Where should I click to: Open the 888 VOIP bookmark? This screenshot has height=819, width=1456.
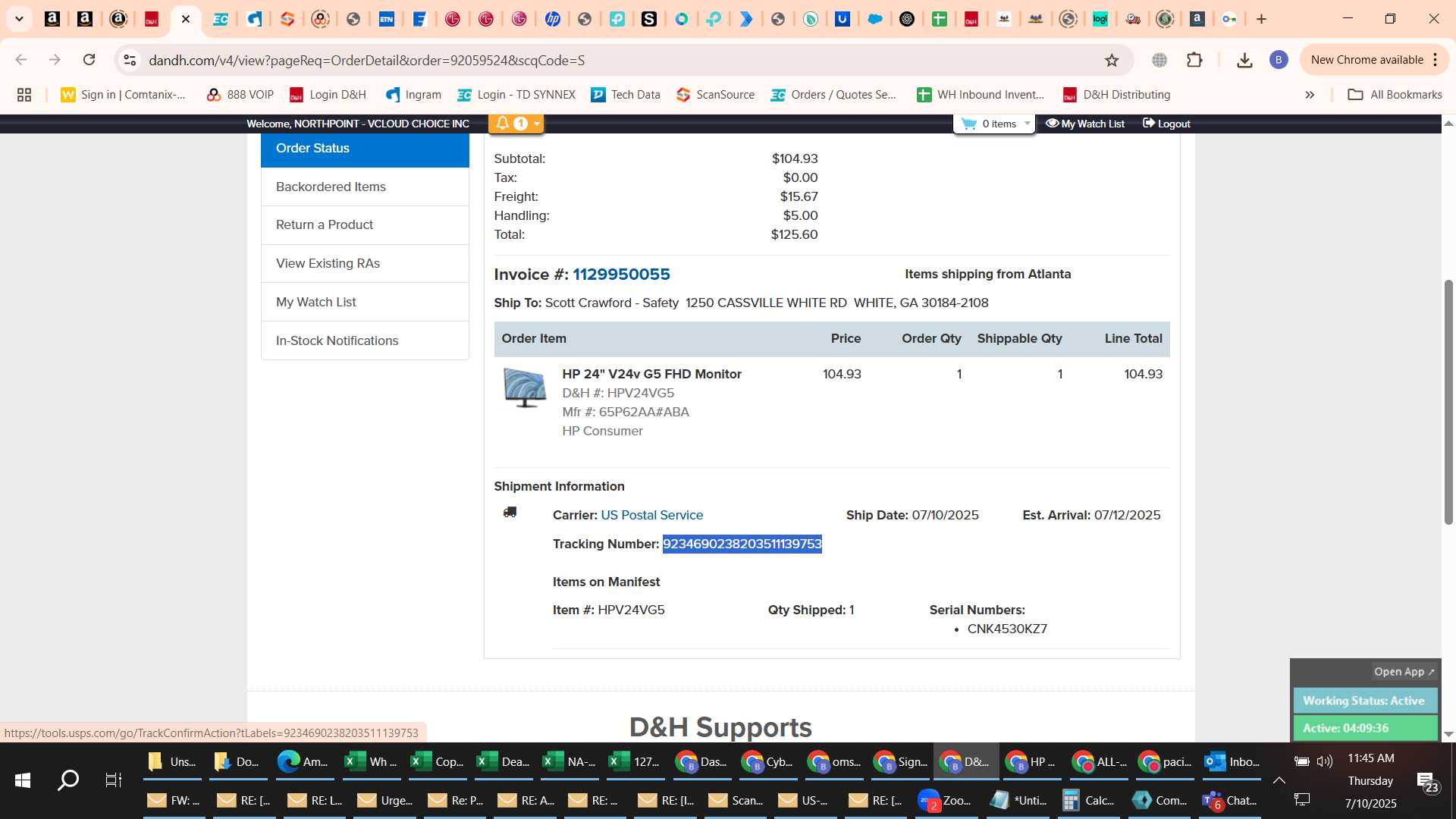click(240, 95)
